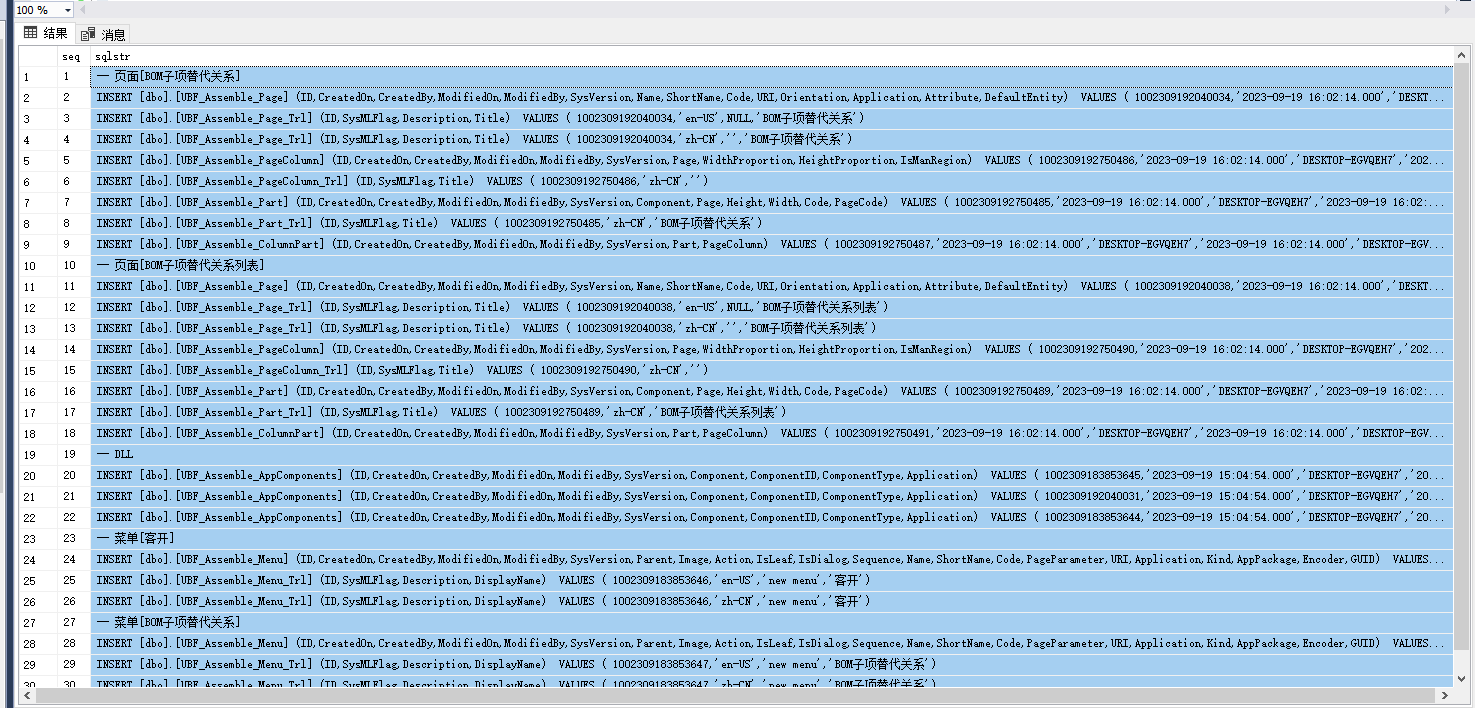This screenshot has height=708, width=1475.
Task: Click the seq value cell in row 15
Action: point(72,370)
